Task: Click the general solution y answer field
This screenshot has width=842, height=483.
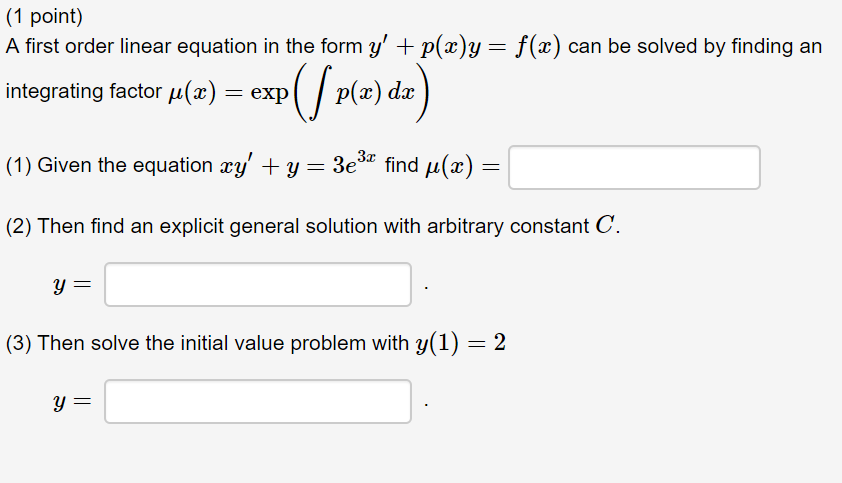Action: point(258,284)
